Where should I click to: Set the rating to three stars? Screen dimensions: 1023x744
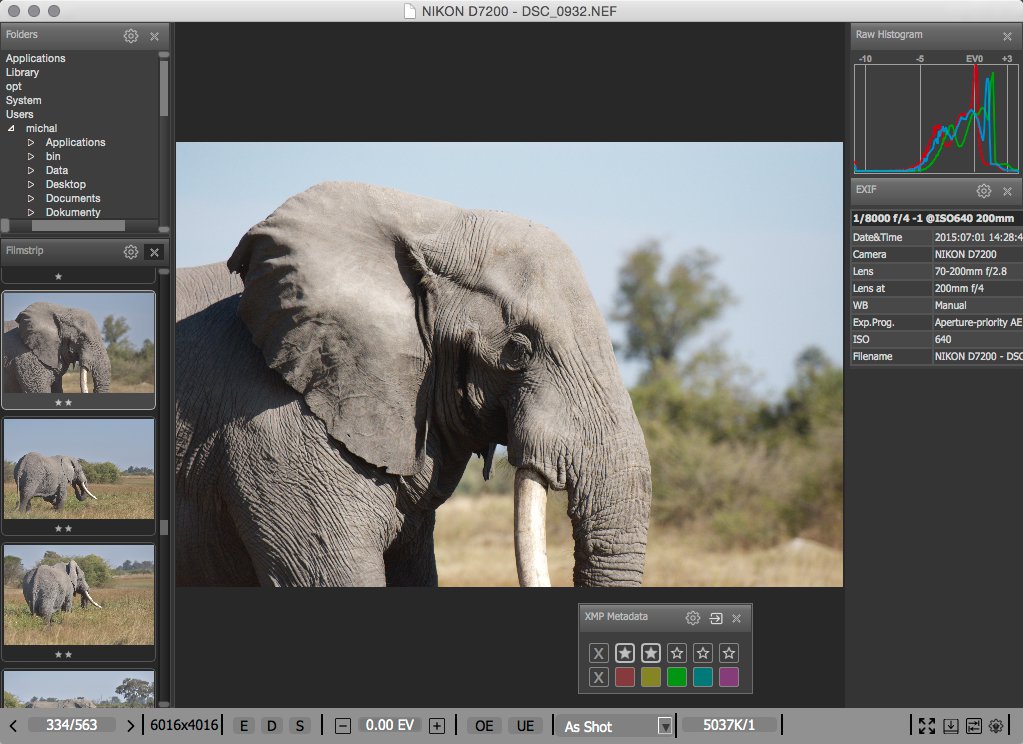coord(677,653)
